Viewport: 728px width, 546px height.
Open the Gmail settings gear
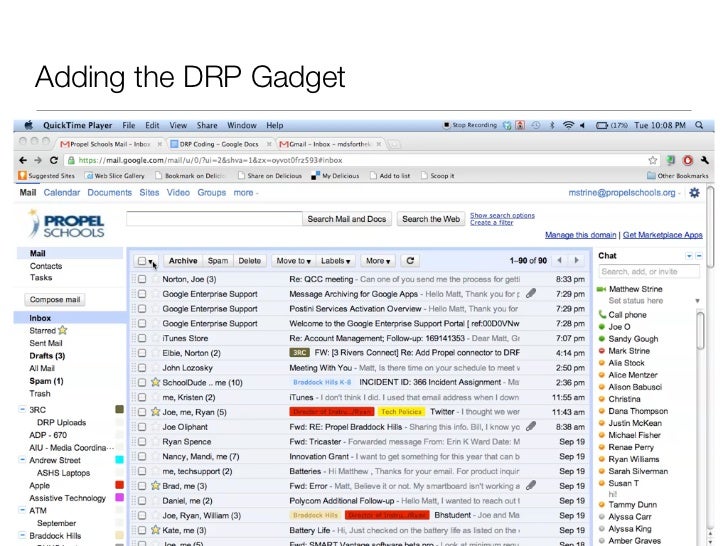[x=694, y=193]
